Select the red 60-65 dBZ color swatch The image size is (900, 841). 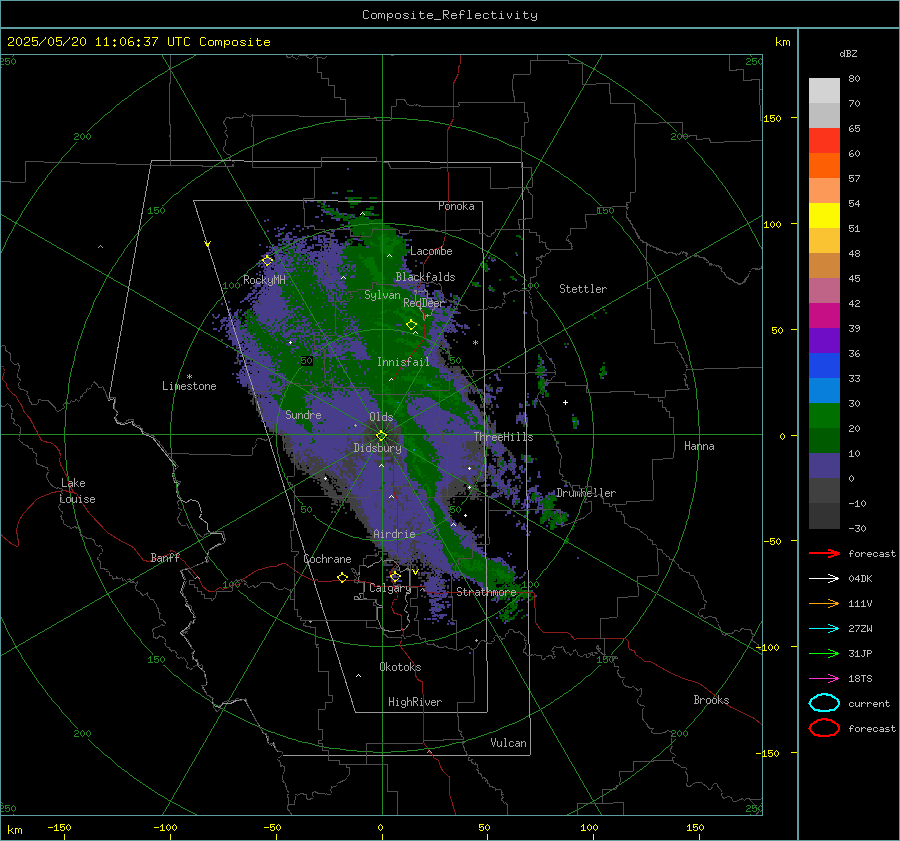[x=824, y=141]
